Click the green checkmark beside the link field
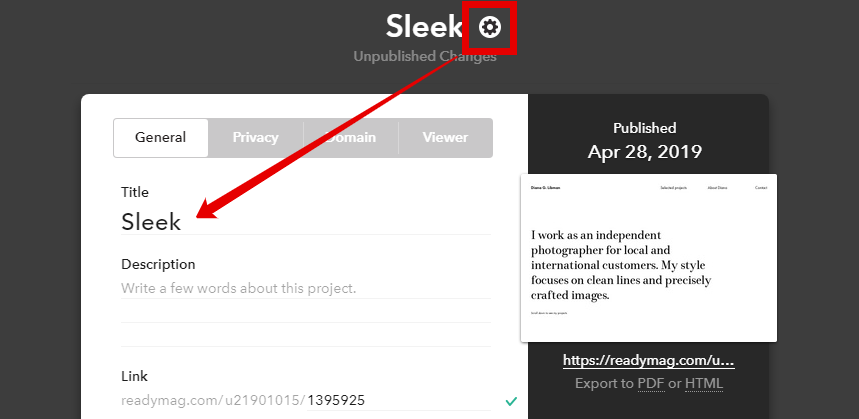Viewport: 859px width, 419px height. (511, 401)
